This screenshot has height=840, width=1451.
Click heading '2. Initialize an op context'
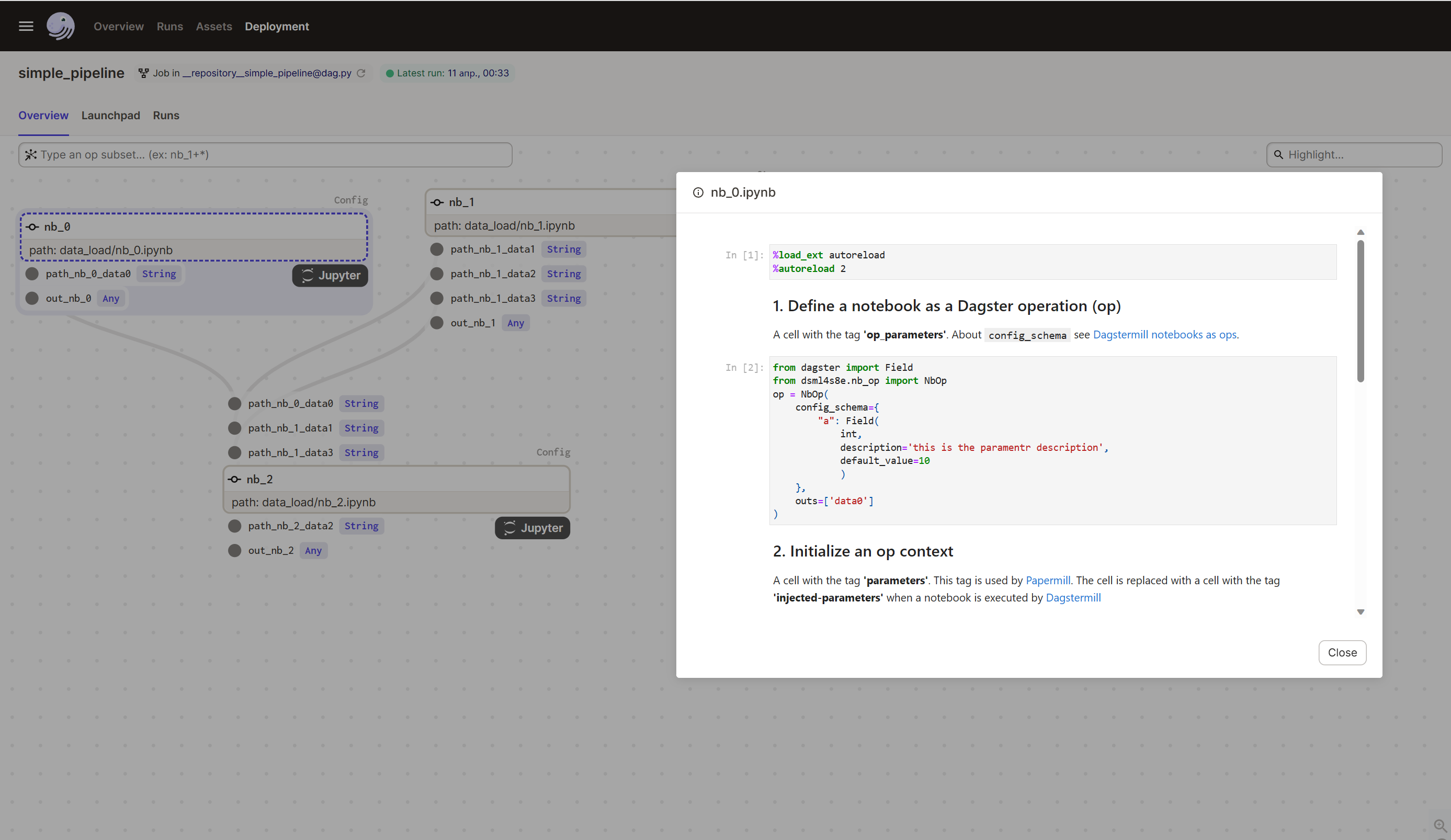coord(863,552)
